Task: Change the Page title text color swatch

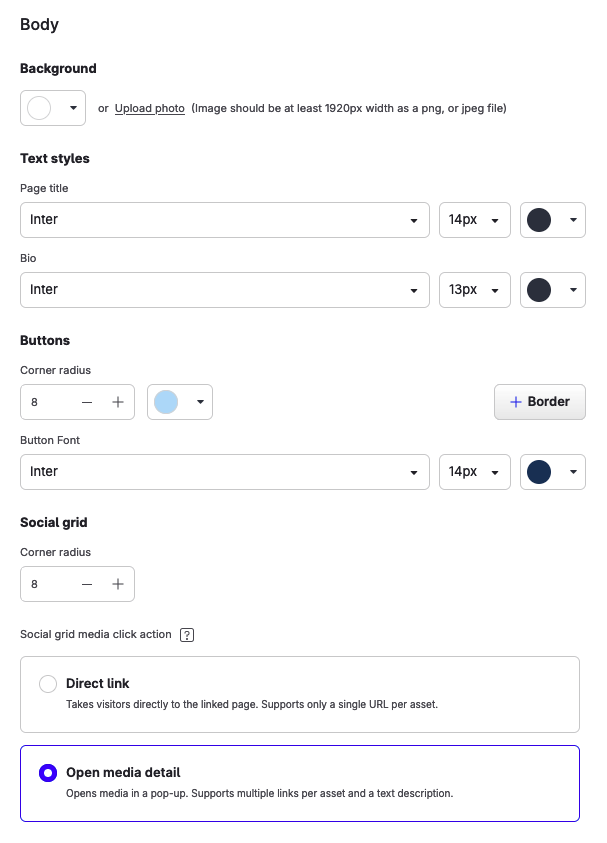Action: click(x=552, y=220)
